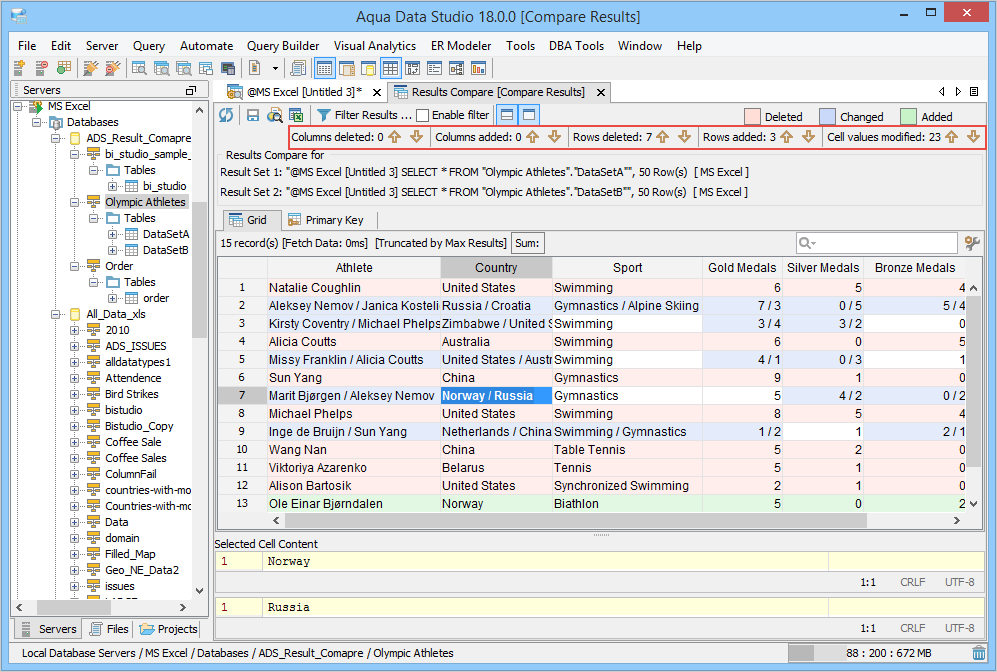The height and width of the screenshot is (672, 997).
Task: Click the dark terminal window toolbar icon
Action: point(228,67)
